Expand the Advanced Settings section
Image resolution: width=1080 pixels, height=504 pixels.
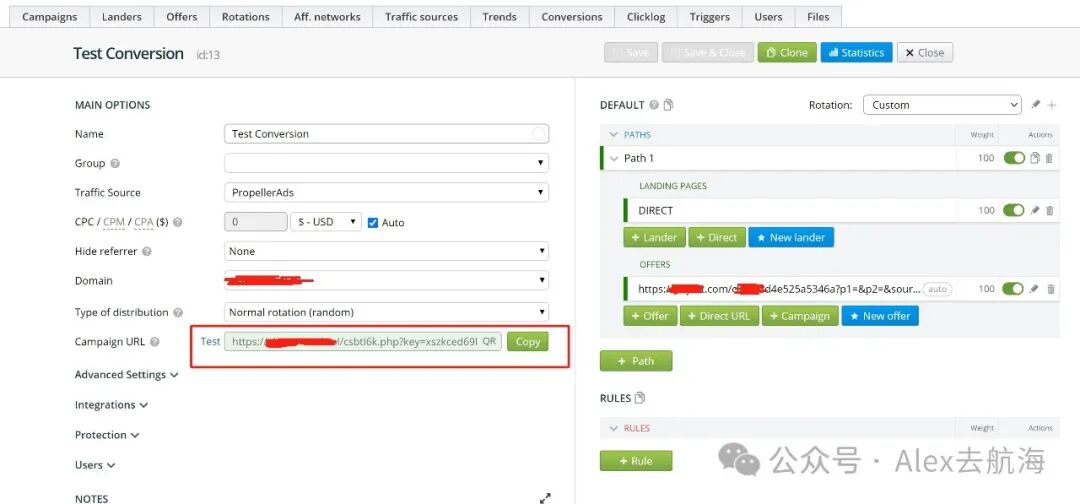tap(127, 375)
